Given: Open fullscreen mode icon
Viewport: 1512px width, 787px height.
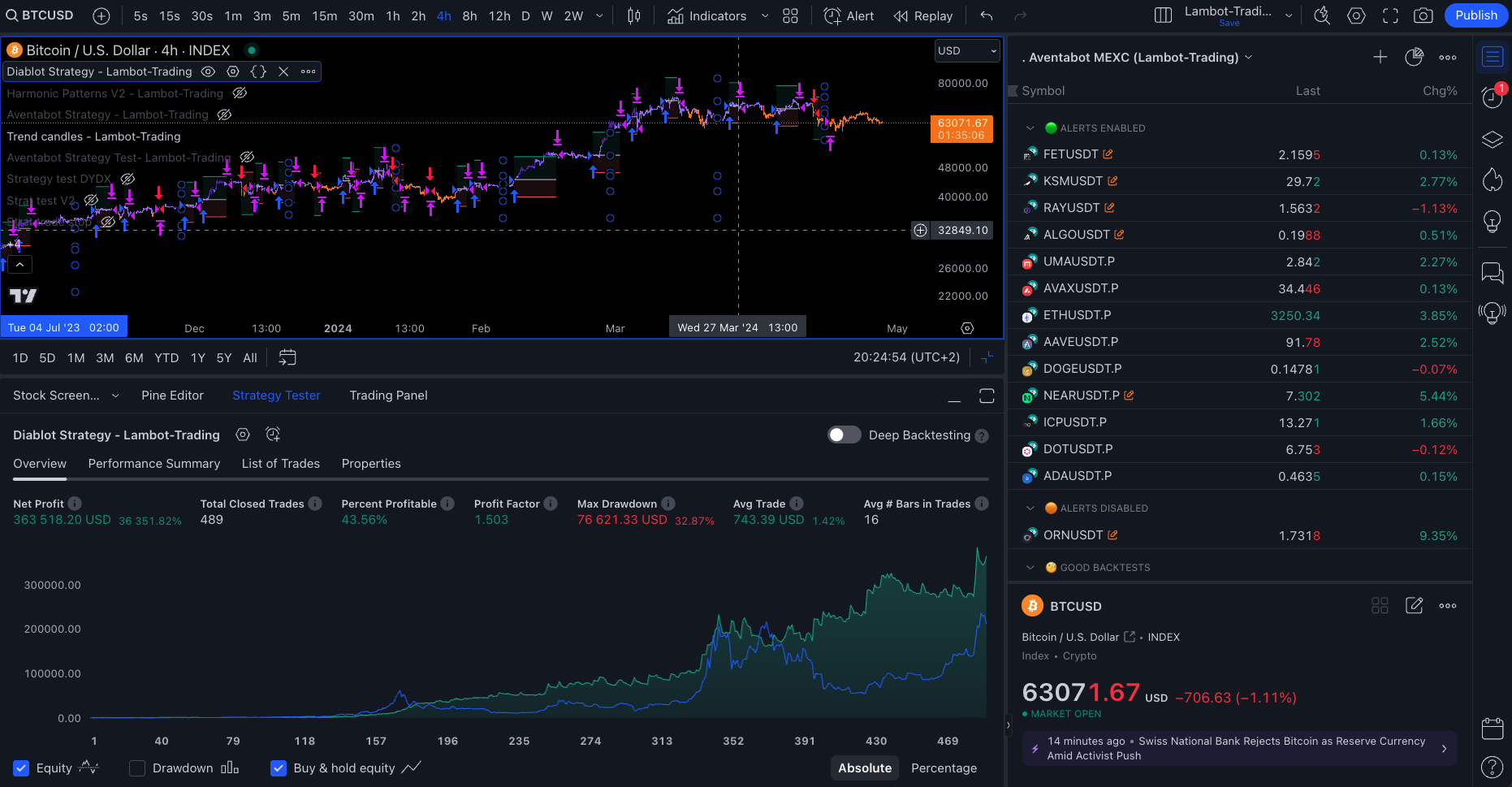Looking at the screenshot, I should pos(1390,16).
